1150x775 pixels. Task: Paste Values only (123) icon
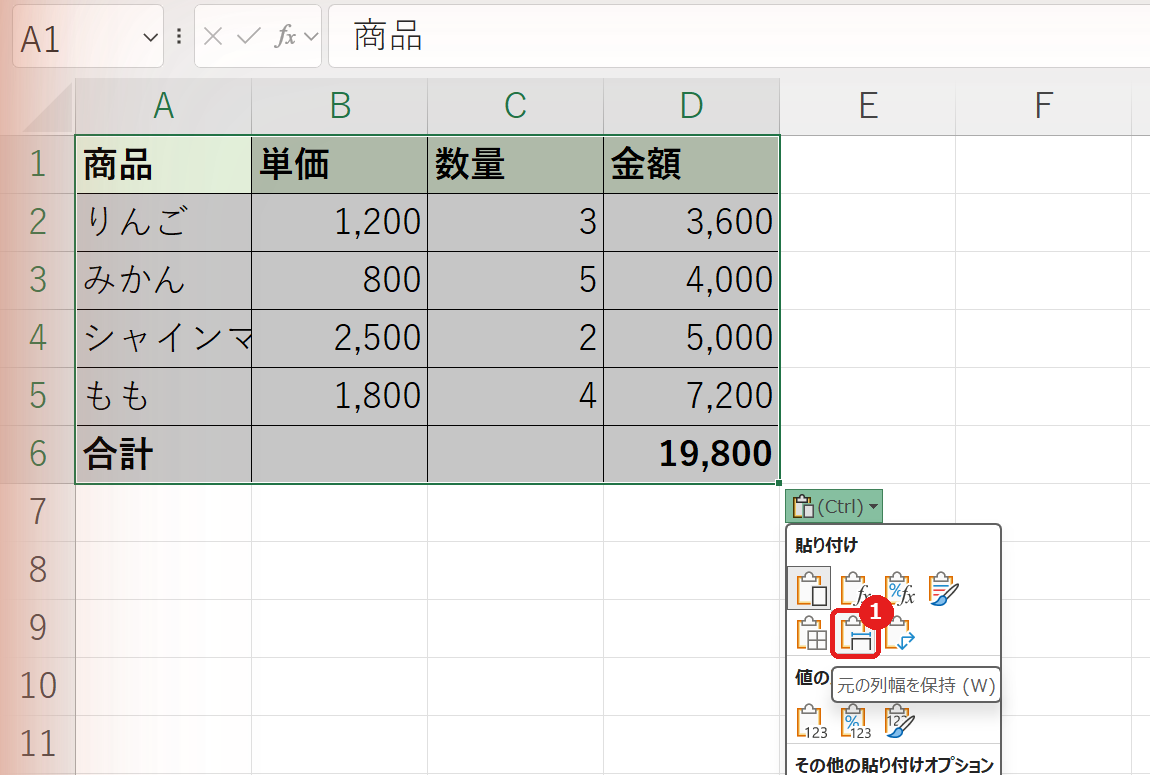pyautogui.click(x=811, y=721)
